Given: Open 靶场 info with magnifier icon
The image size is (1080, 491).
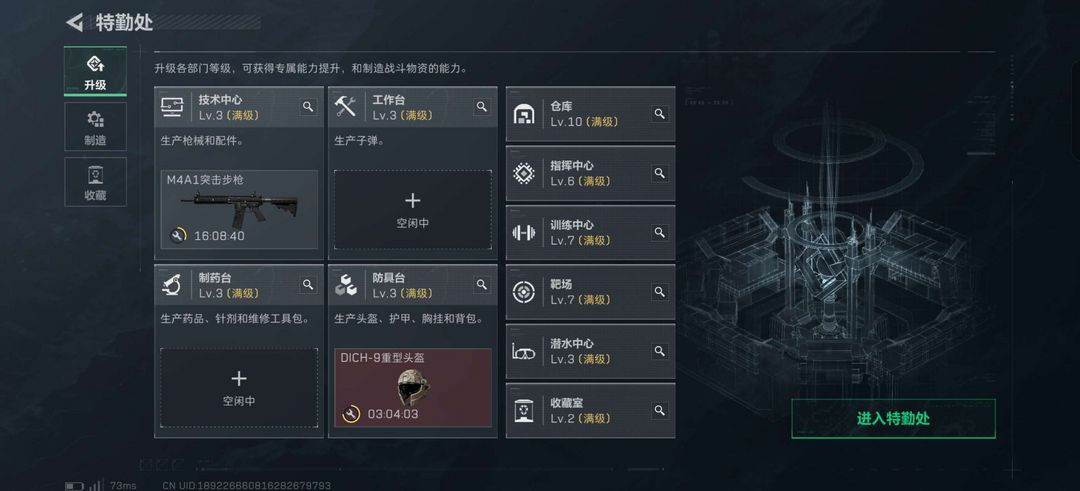Looking at the screenshot, I should click(x=660, y=291).
